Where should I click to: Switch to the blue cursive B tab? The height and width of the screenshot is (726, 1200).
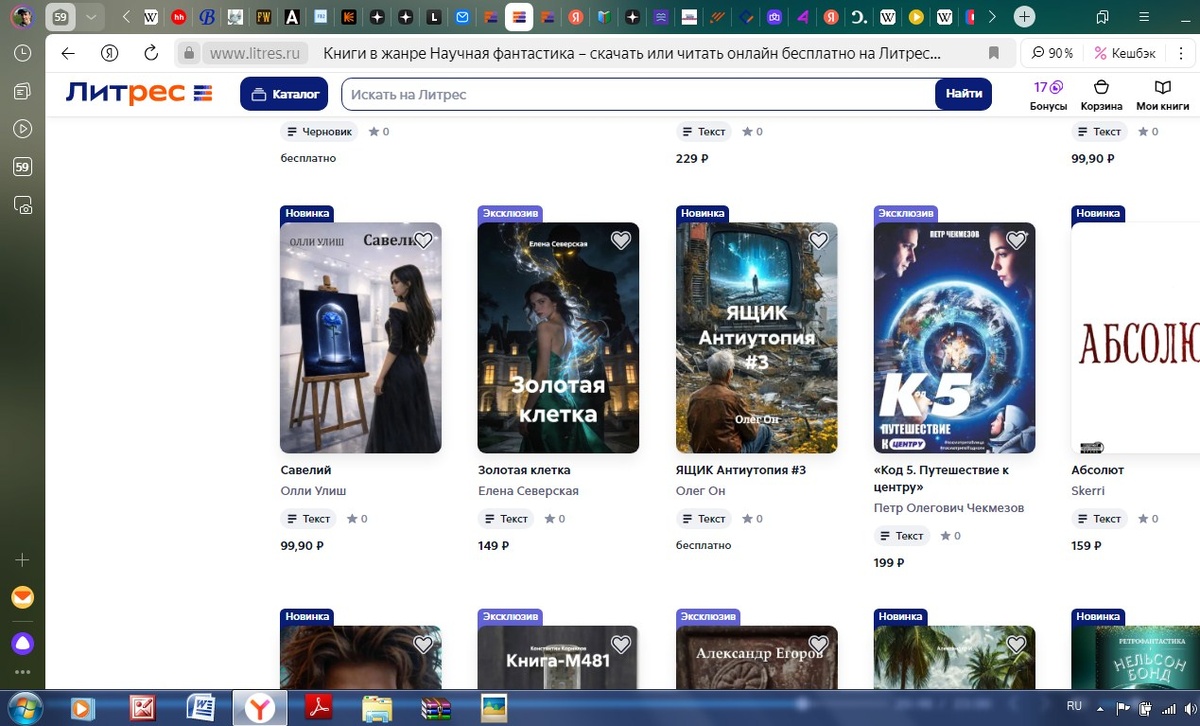tap(207, 17)
